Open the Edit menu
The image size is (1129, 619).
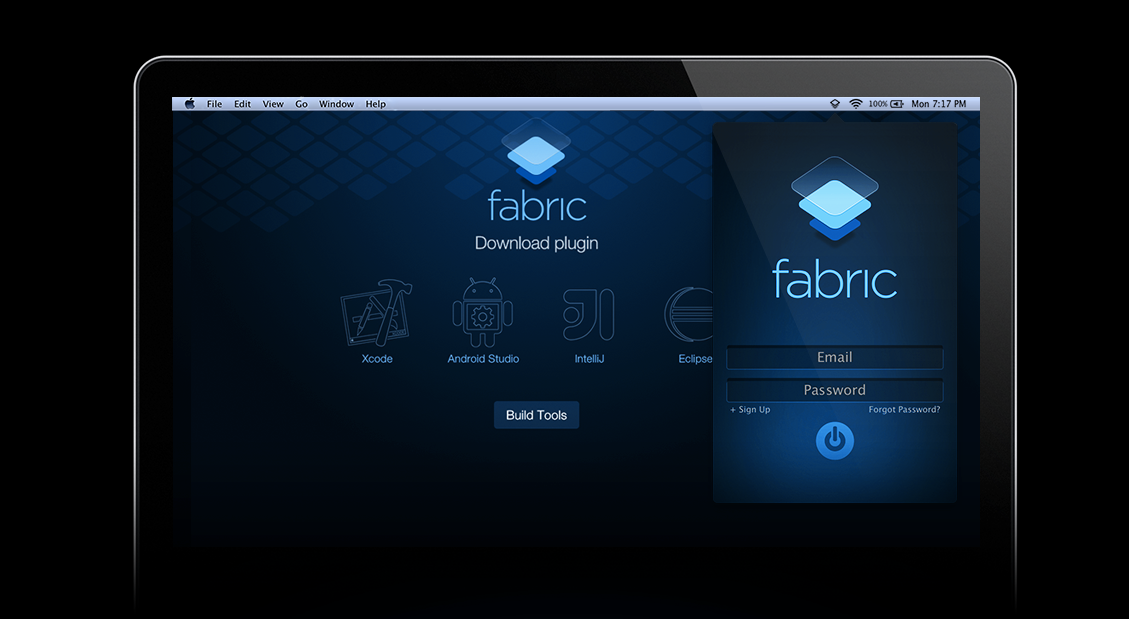243,104
